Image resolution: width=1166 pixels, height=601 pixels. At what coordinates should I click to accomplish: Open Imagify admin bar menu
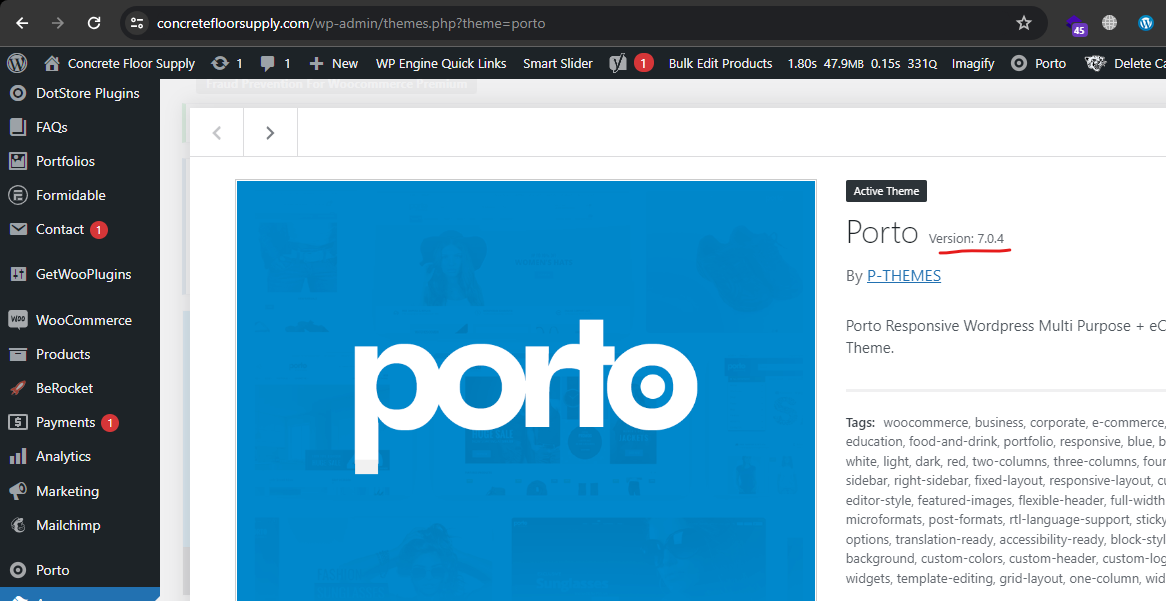[x=973, y=63]
